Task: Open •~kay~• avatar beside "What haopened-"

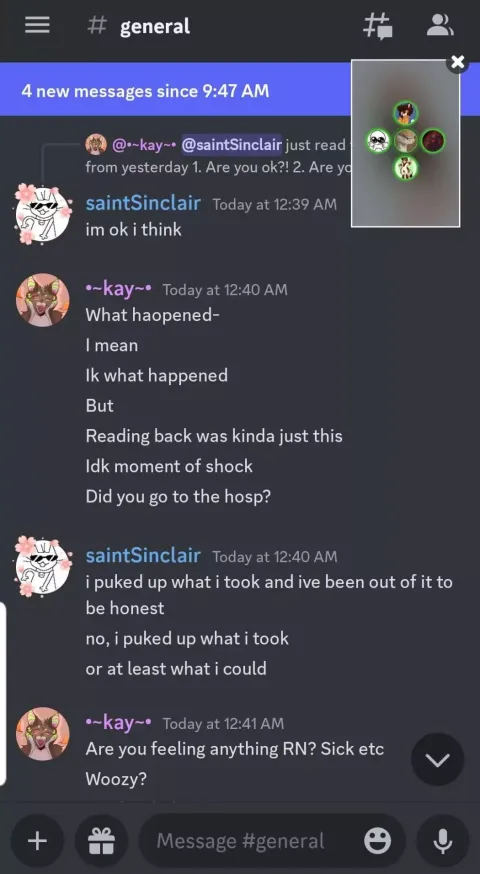Action: pos(43,300)
